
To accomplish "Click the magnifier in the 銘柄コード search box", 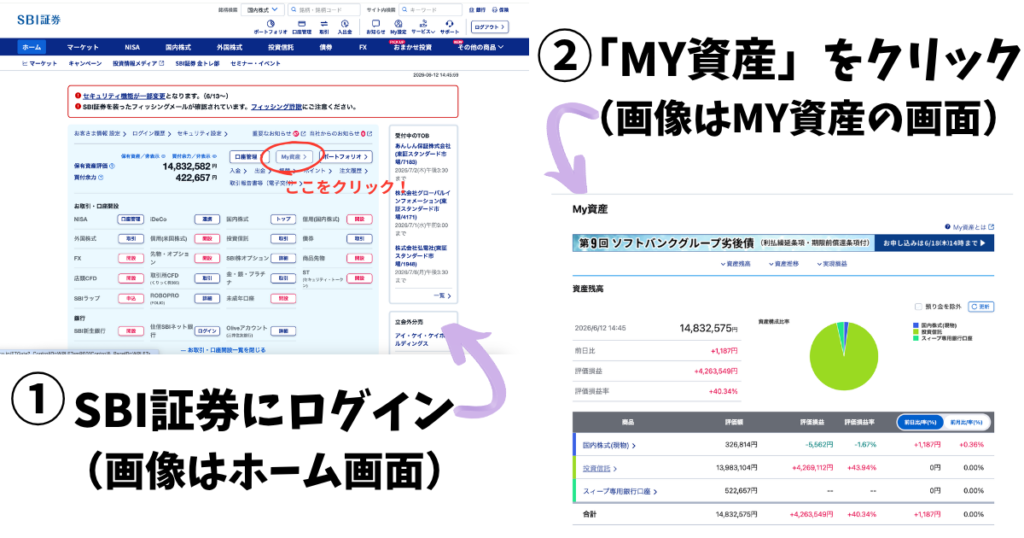I will pyautogui.click(x=294, y=10).
